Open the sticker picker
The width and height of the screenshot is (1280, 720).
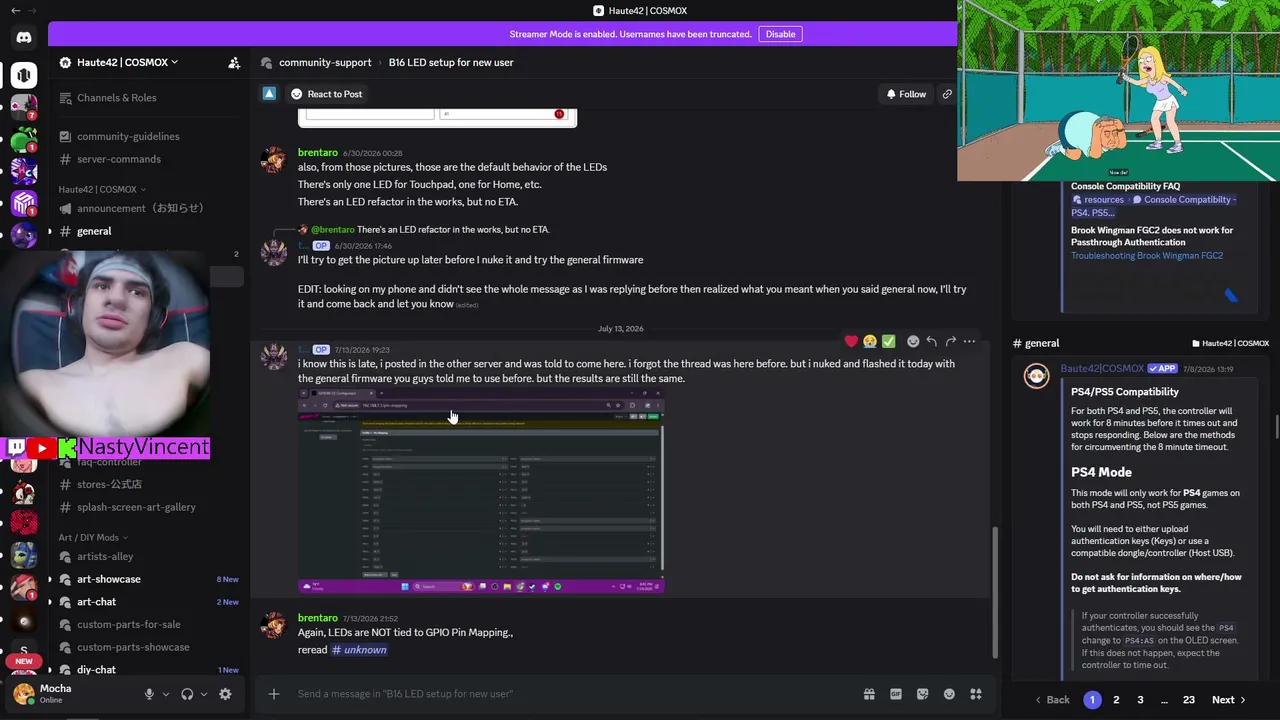point(922,694)
